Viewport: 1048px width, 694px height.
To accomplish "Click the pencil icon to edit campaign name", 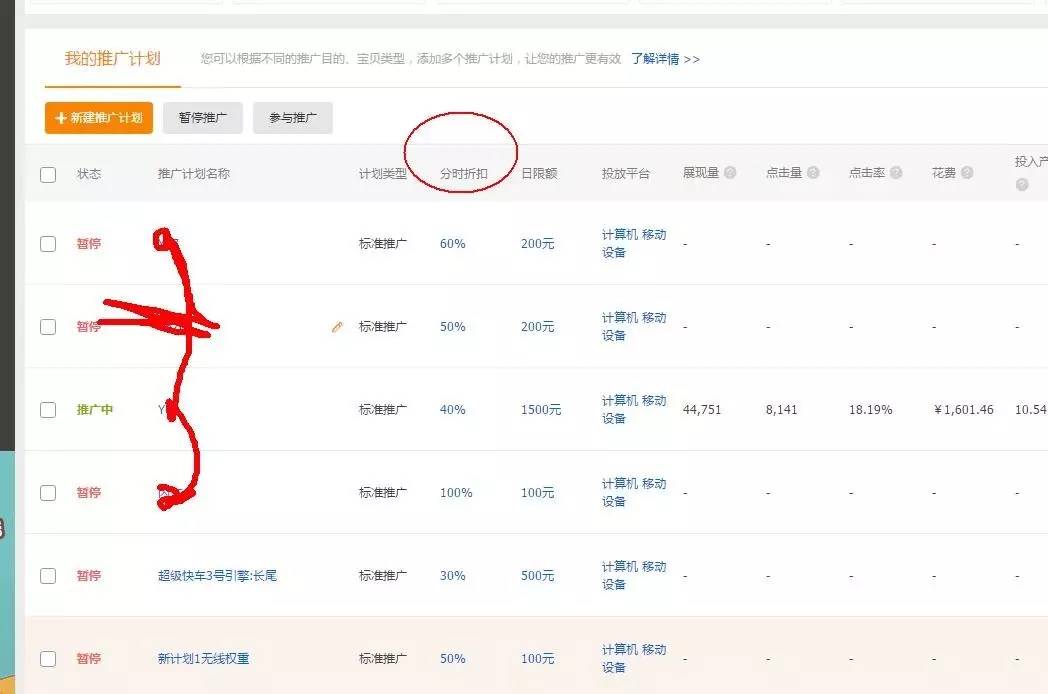I will coord(337,326).
